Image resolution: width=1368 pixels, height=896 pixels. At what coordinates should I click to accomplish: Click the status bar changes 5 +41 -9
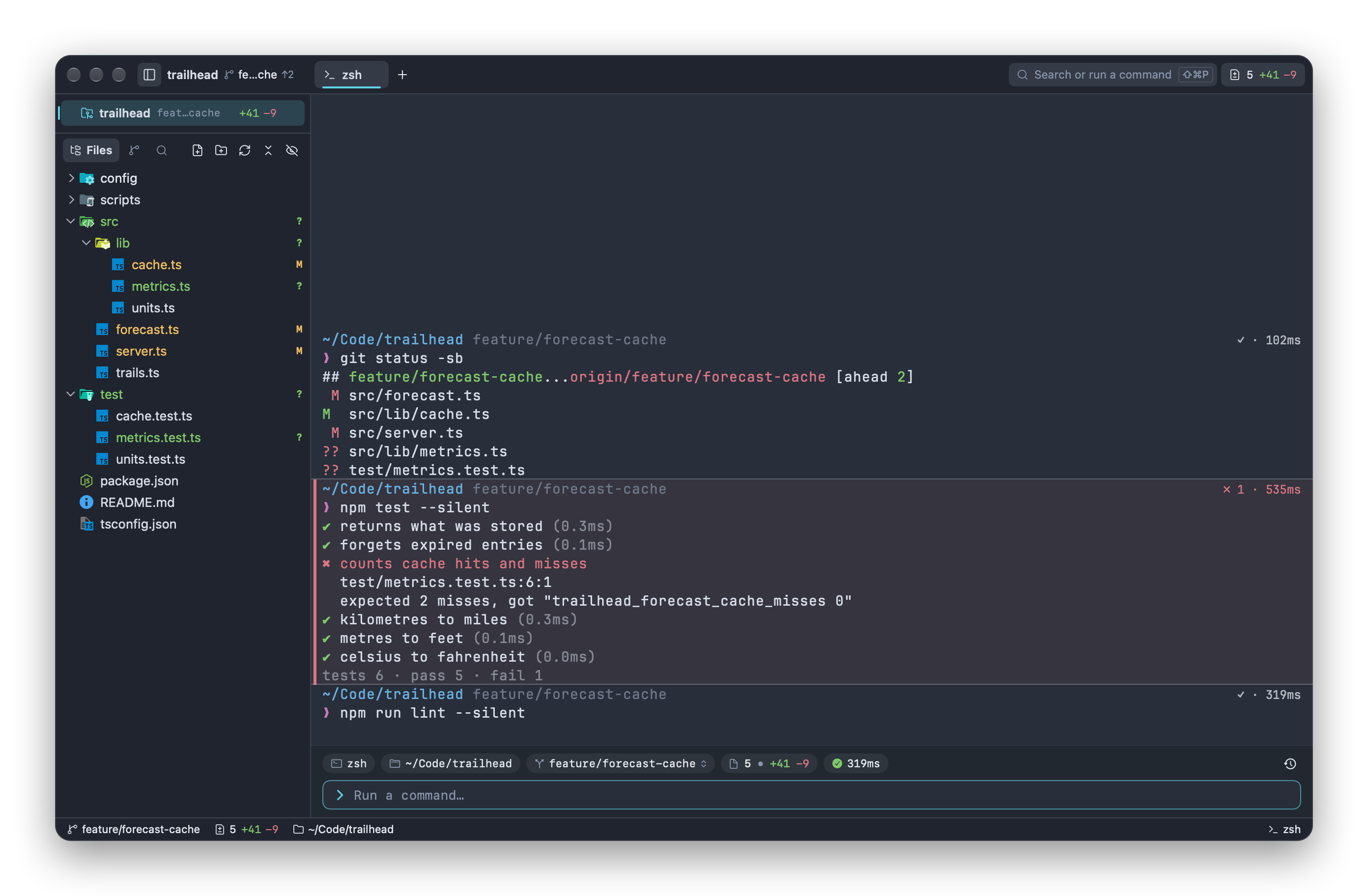pos(247,829)
